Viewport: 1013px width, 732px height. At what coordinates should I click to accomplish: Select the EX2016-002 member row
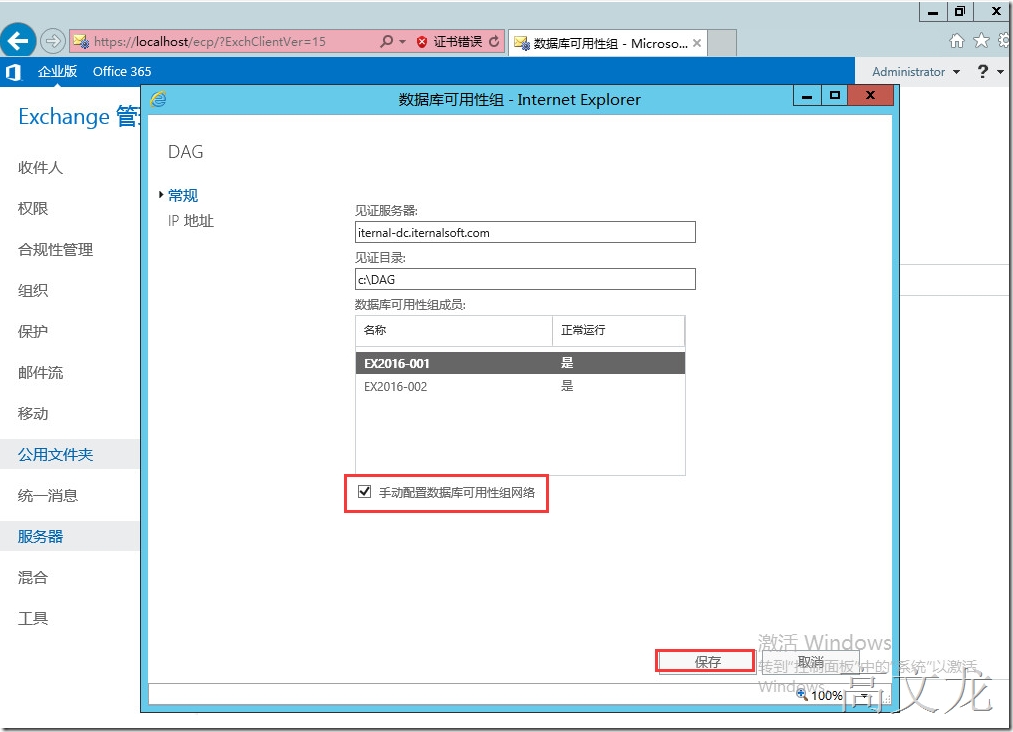[520, 386]
